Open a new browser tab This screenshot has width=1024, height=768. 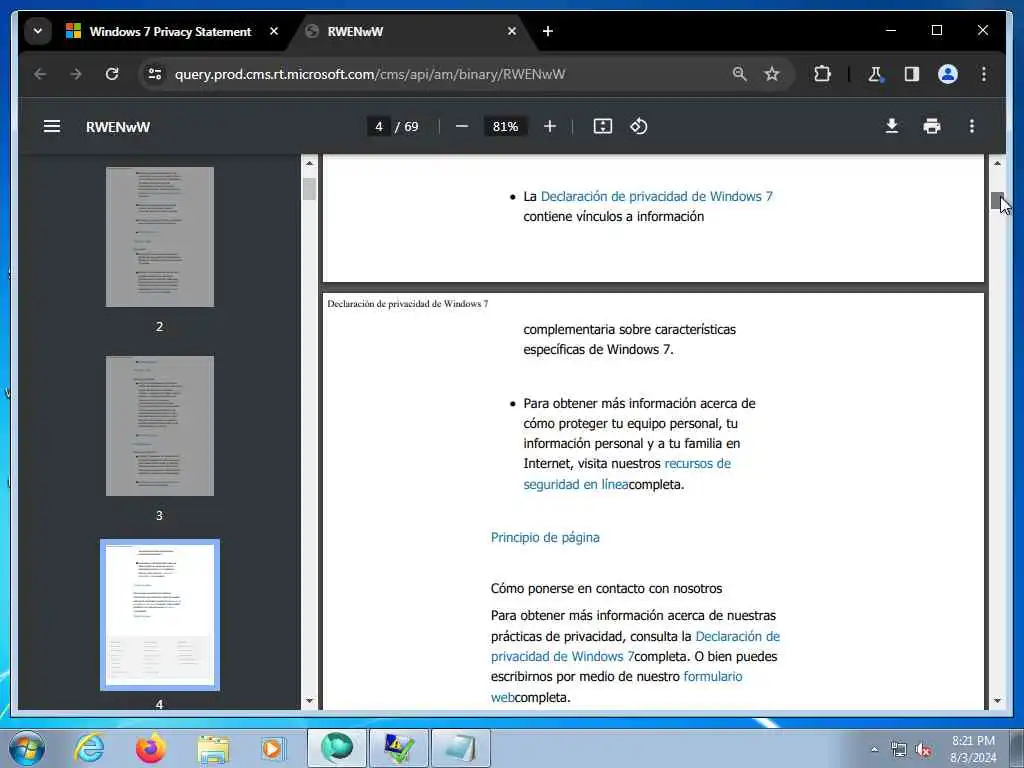548,31
